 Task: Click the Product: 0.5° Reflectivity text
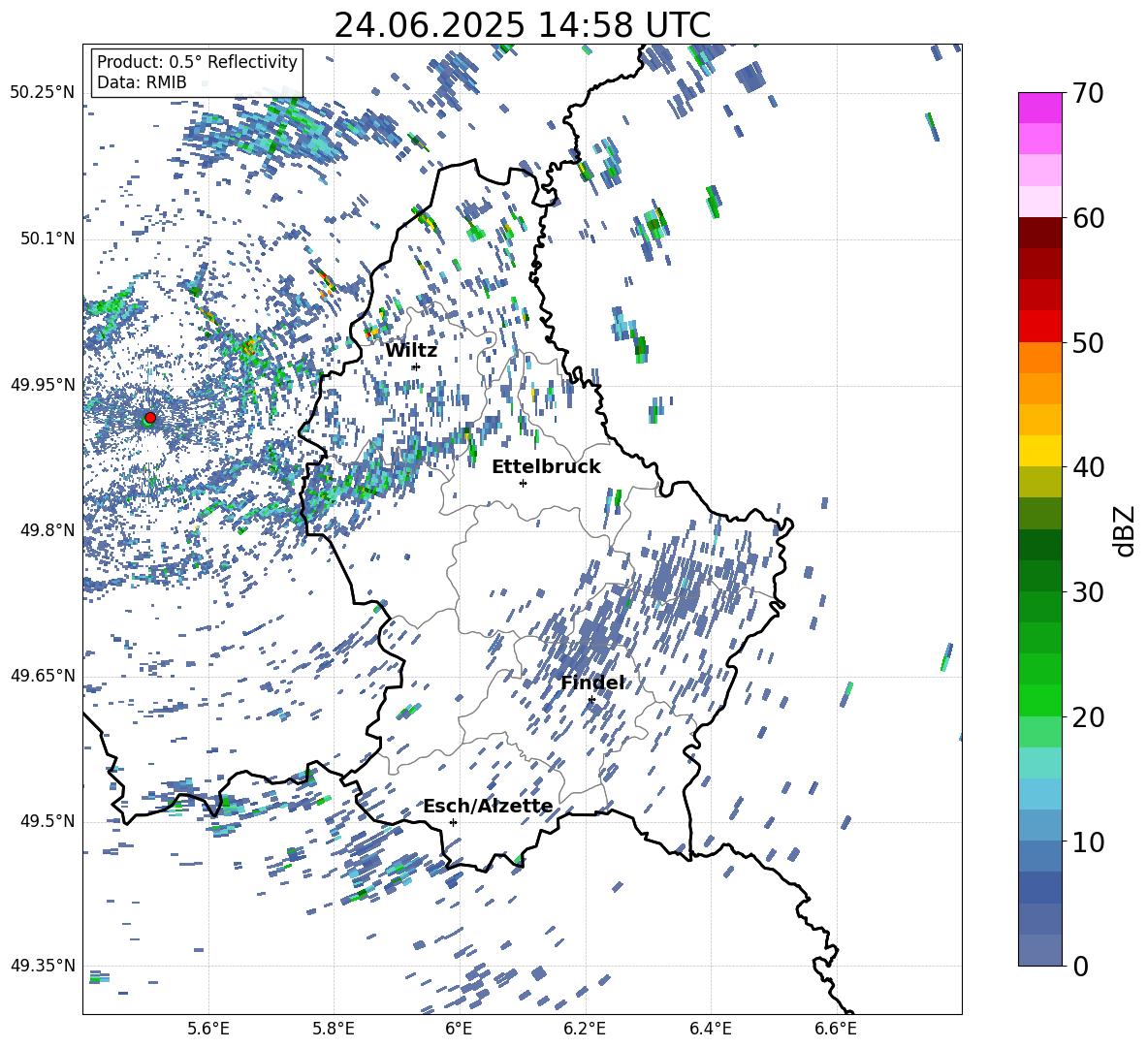[197, 61]
